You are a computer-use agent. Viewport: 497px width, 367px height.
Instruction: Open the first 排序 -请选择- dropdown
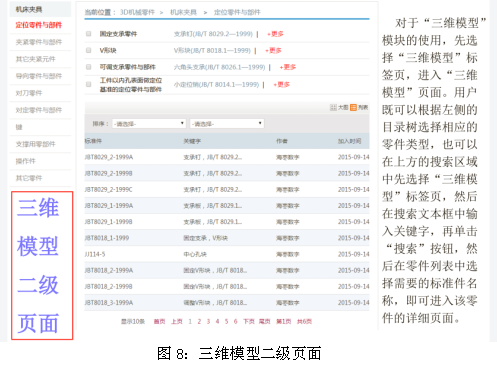(x=149, y=124)
